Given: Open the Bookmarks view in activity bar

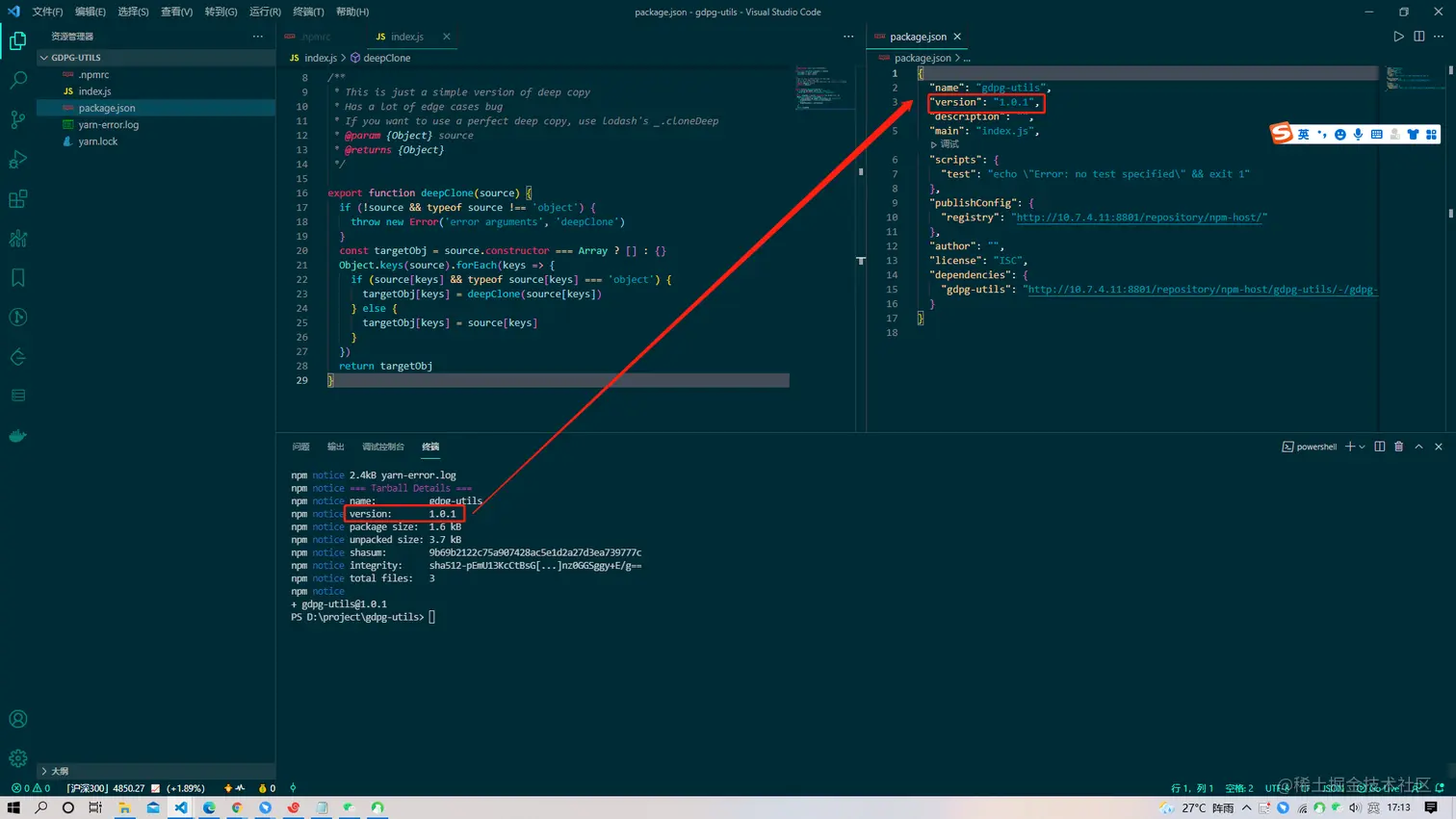Looking at the screenshot, I should [17, 278].
